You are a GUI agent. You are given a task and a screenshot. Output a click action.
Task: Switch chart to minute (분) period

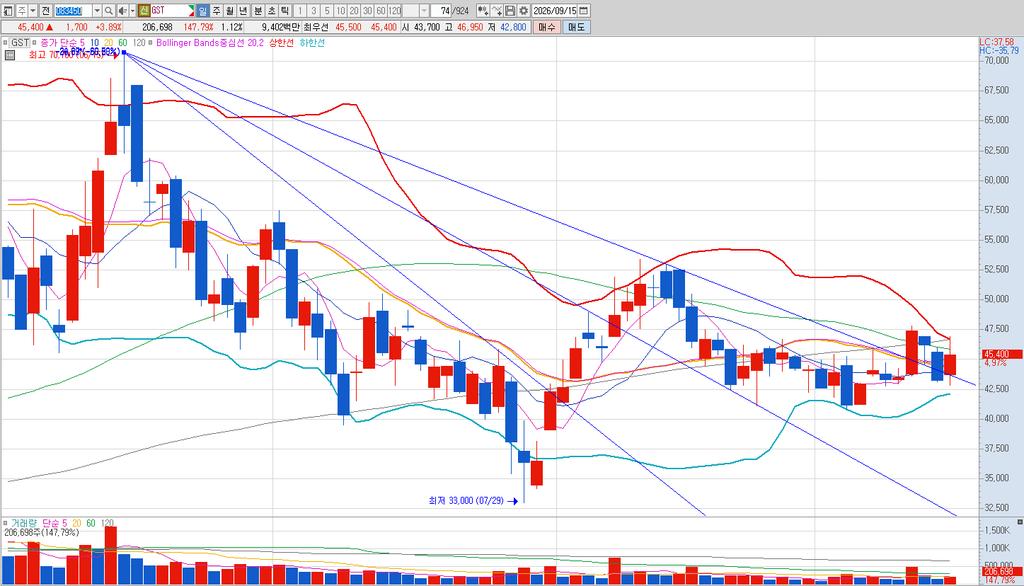pos(258,10)
